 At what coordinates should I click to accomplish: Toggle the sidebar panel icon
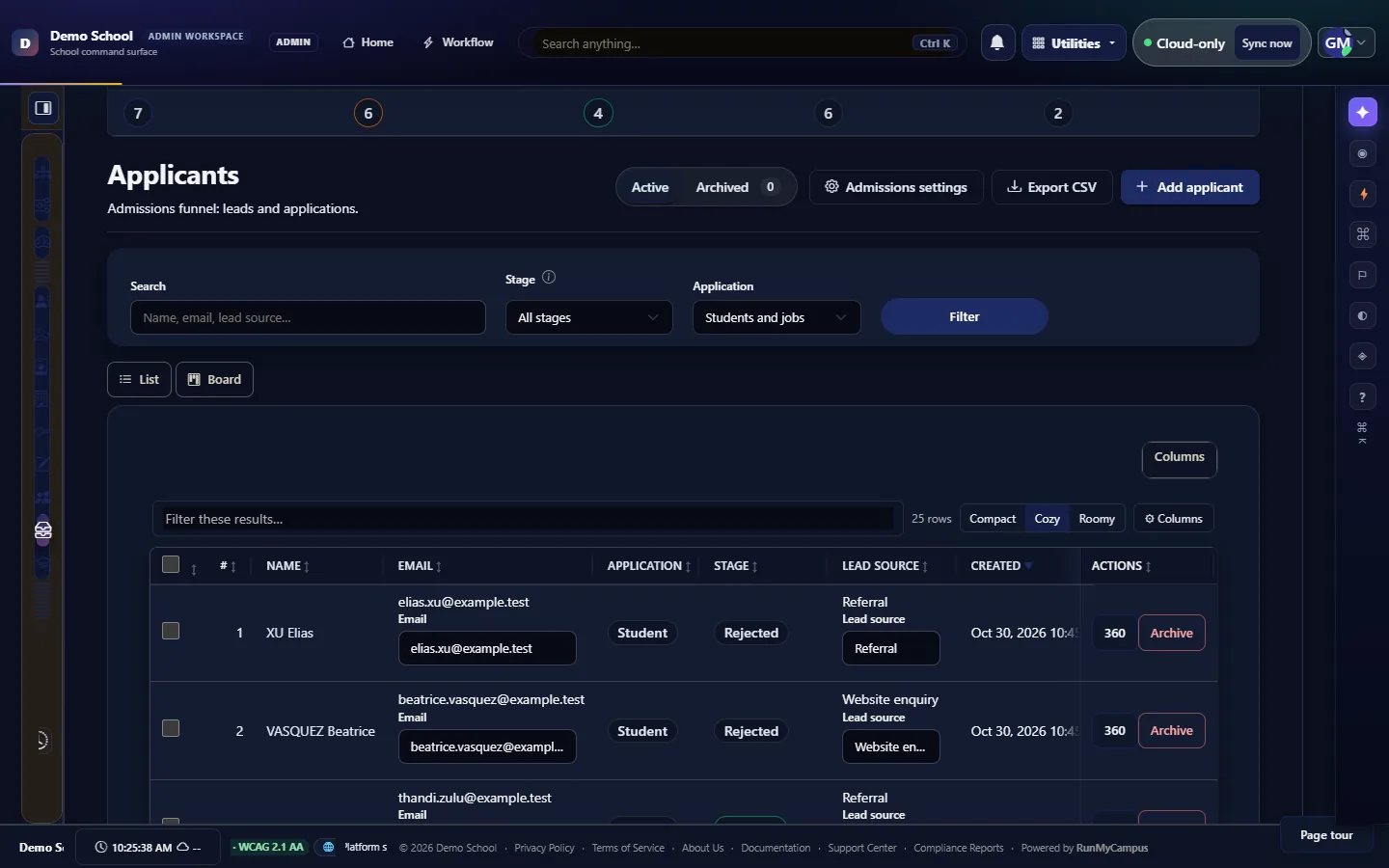coord(43,108)
